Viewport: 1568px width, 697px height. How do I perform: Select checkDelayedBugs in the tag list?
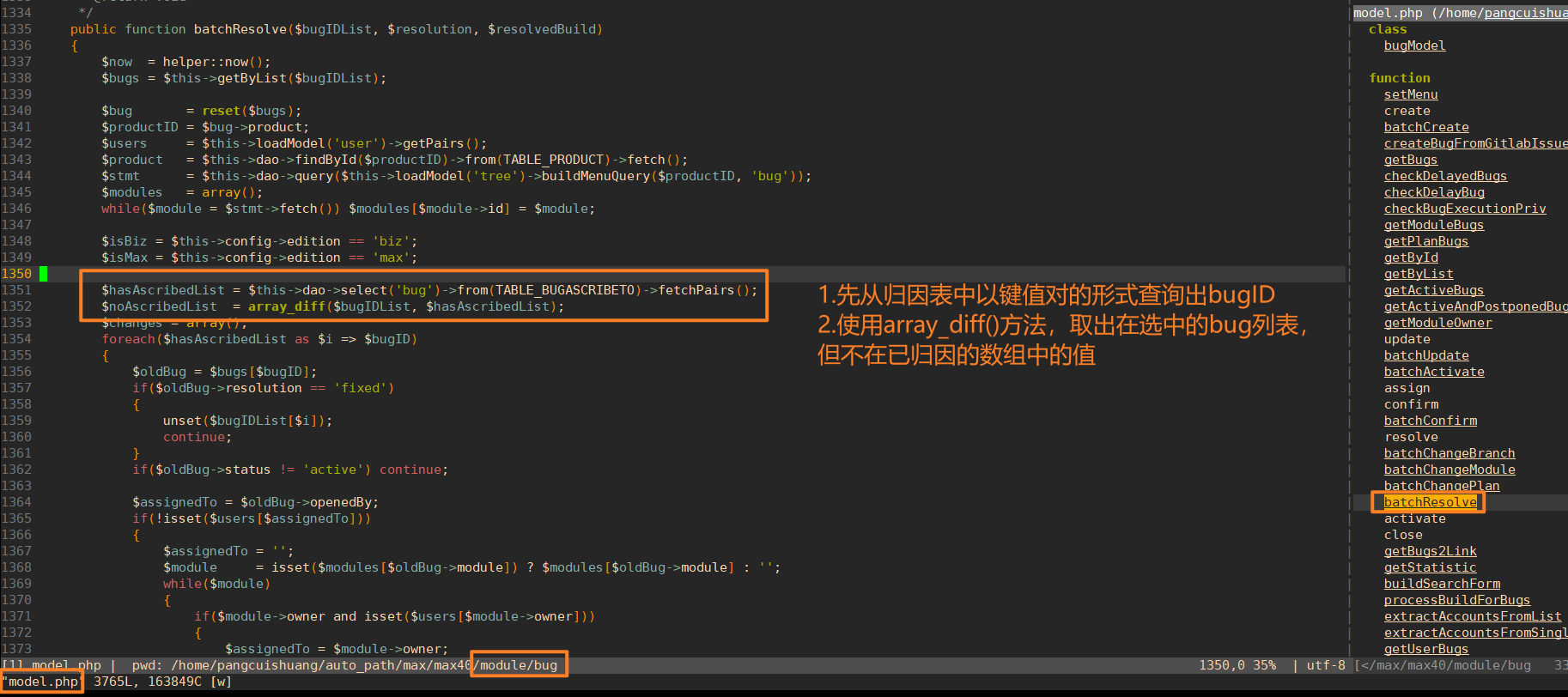pos(1444,176)
